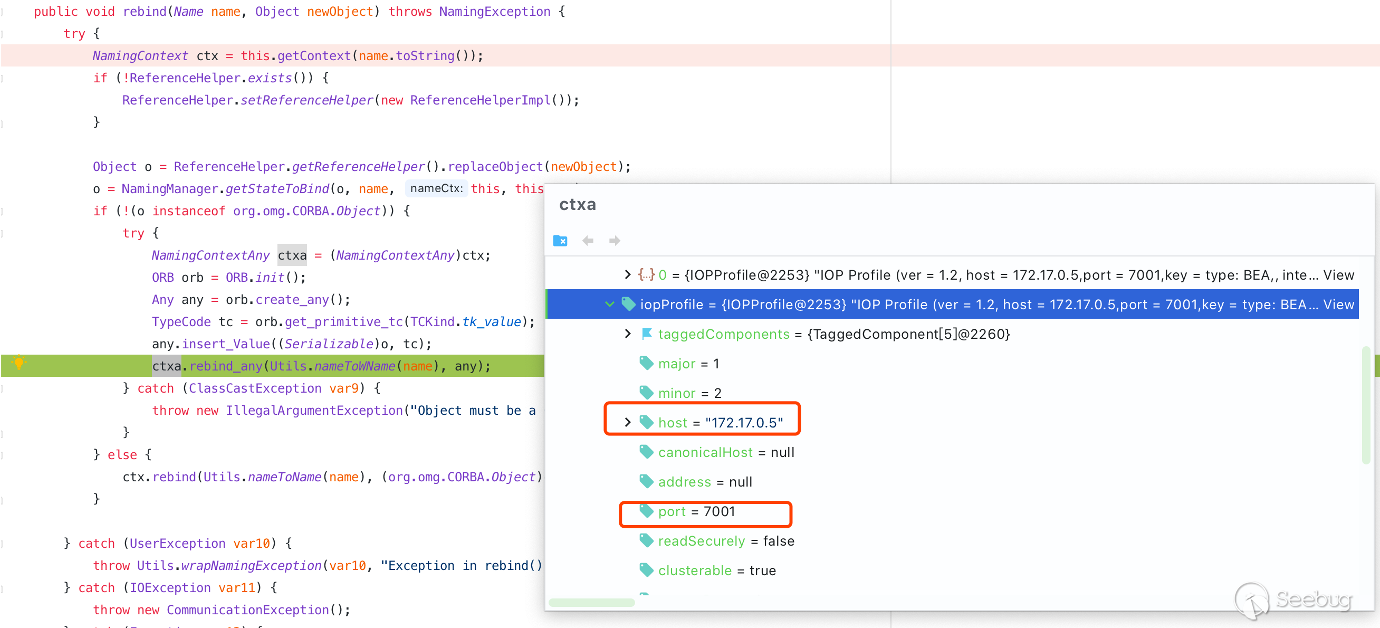
Task: Click the lightbulb intention icon in the gutter
Action: pyautogui.click(x=18, y=364)
